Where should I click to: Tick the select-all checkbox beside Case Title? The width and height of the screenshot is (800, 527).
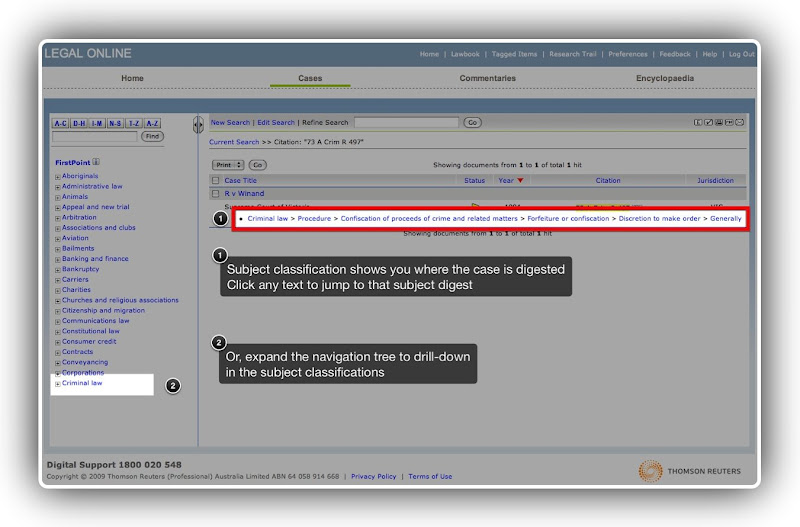point(215,181)
